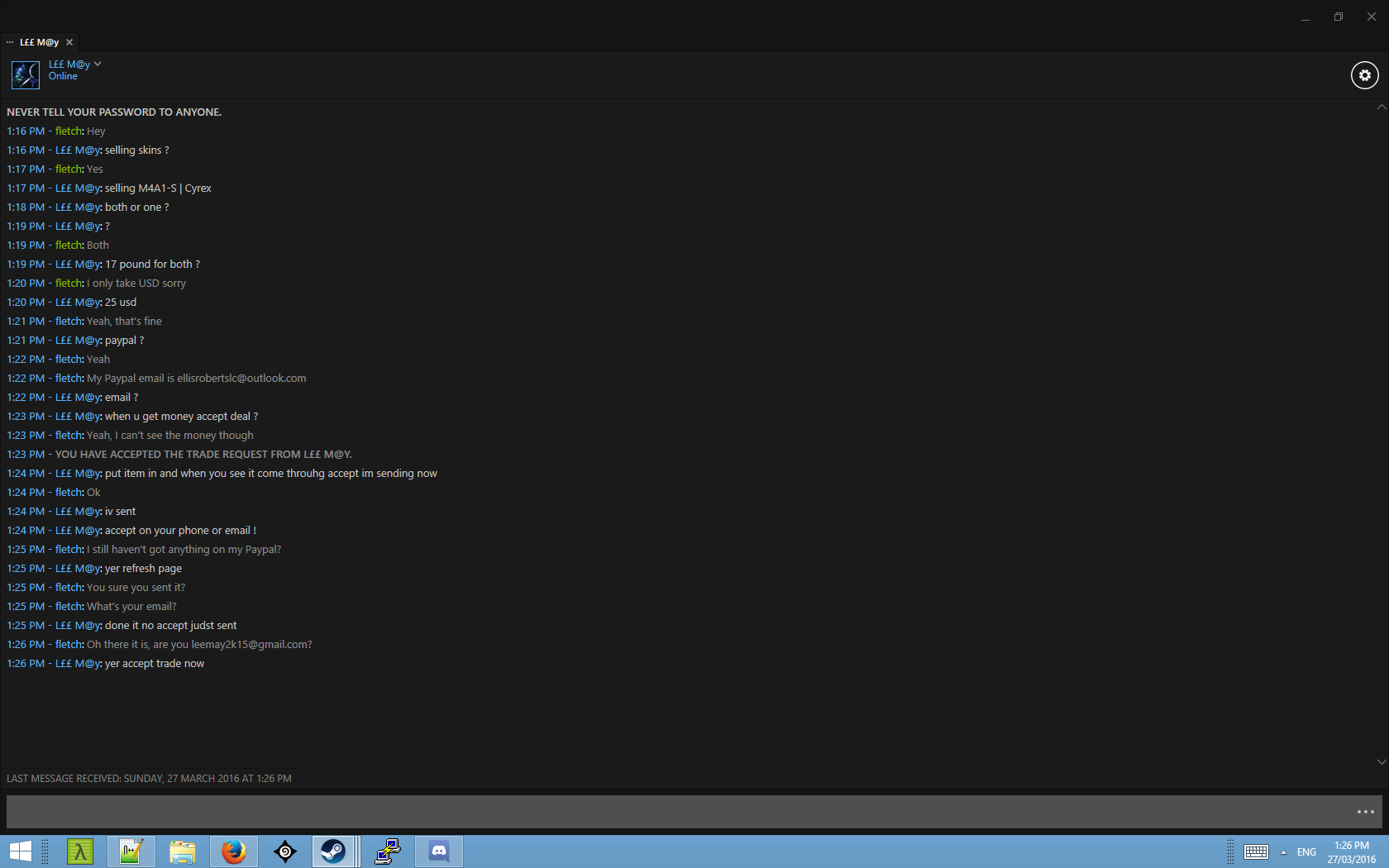Open the chat settings gear
The image size is (1389, 868).
point(1364,75)
